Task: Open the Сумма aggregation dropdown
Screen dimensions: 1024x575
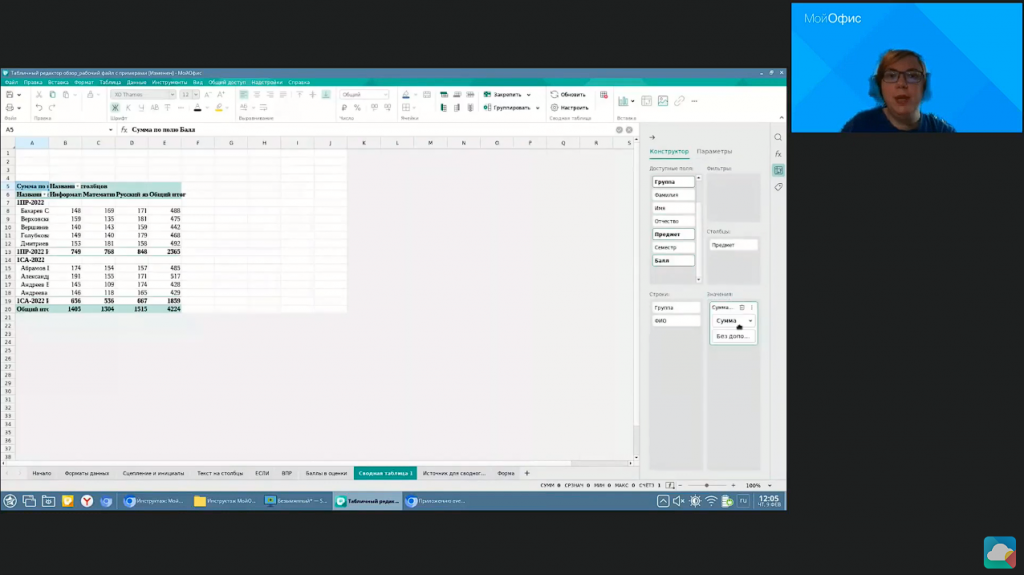Action: pyautogui.click(x=733, y=321)
